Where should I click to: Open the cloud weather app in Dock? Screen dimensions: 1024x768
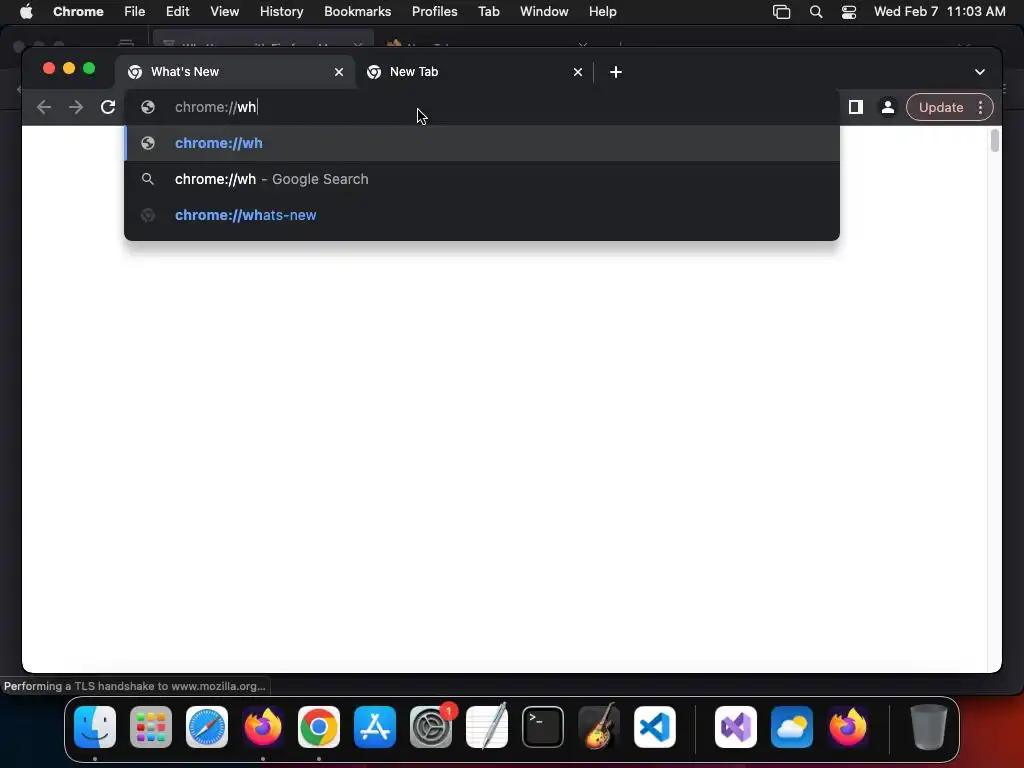(x=792, y=727)
